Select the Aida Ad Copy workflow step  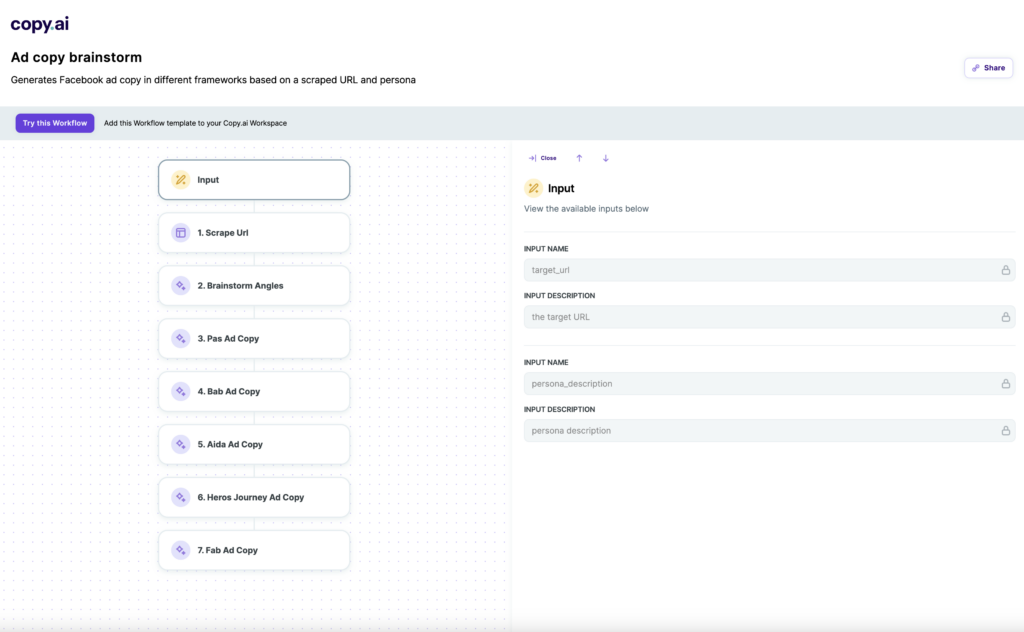(253, 444)
